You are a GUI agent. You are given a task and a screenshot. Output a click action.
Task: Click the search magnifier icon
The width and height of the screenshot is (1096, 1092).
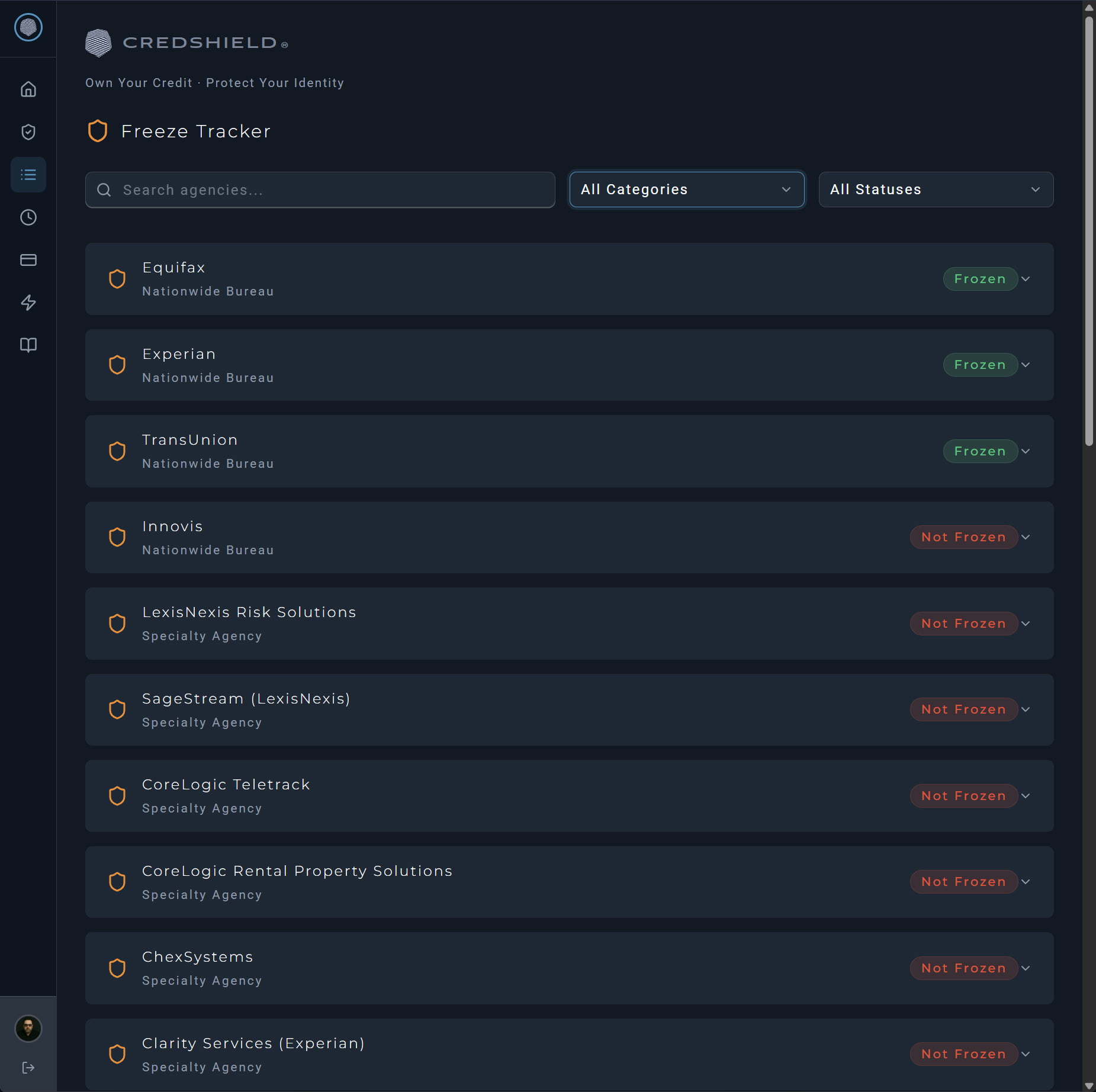pyautogui.click(x=104, y=190)
